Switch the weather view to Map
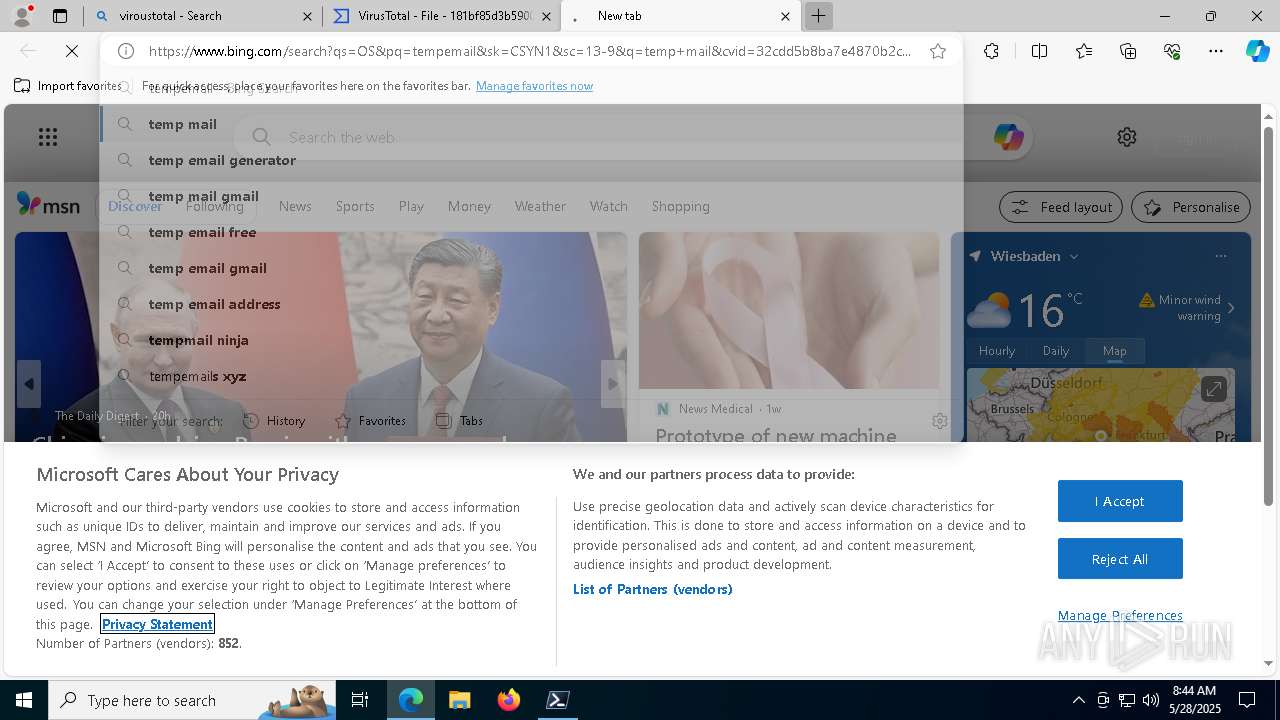 [x=1115, y=351]
